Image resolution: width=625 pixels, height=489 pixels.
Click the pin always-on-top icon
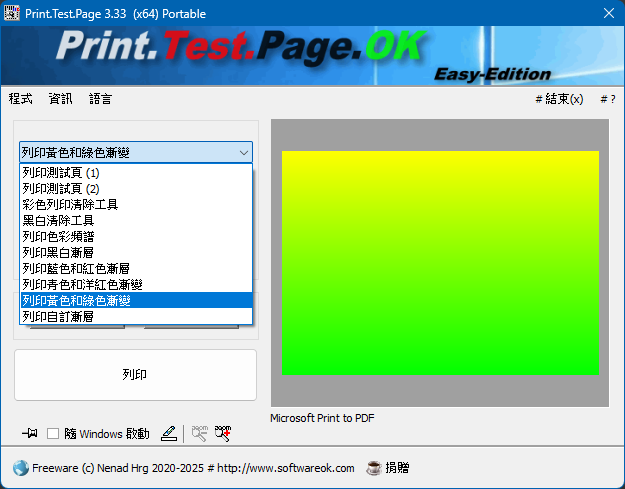tap(30, 433)
